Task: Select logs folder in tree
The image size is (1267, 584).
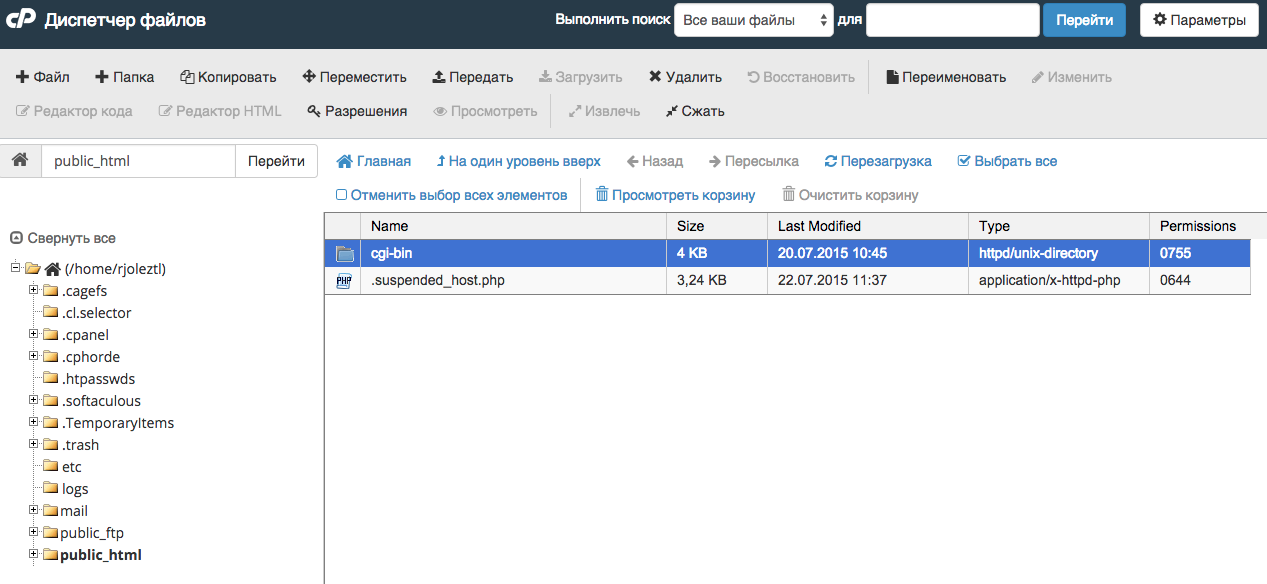Action: pos(75,489)
